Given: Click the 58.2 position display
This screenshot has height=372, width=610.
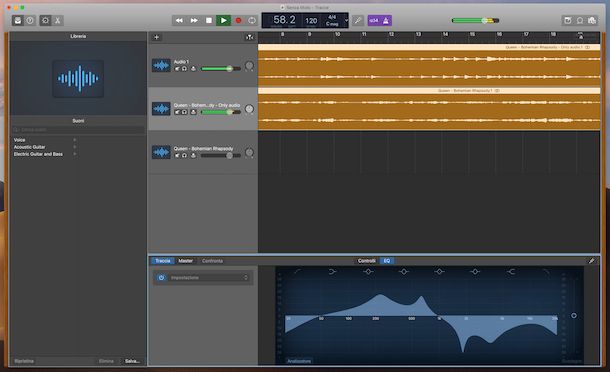Looking at the screenshot, I should [284, 19].
